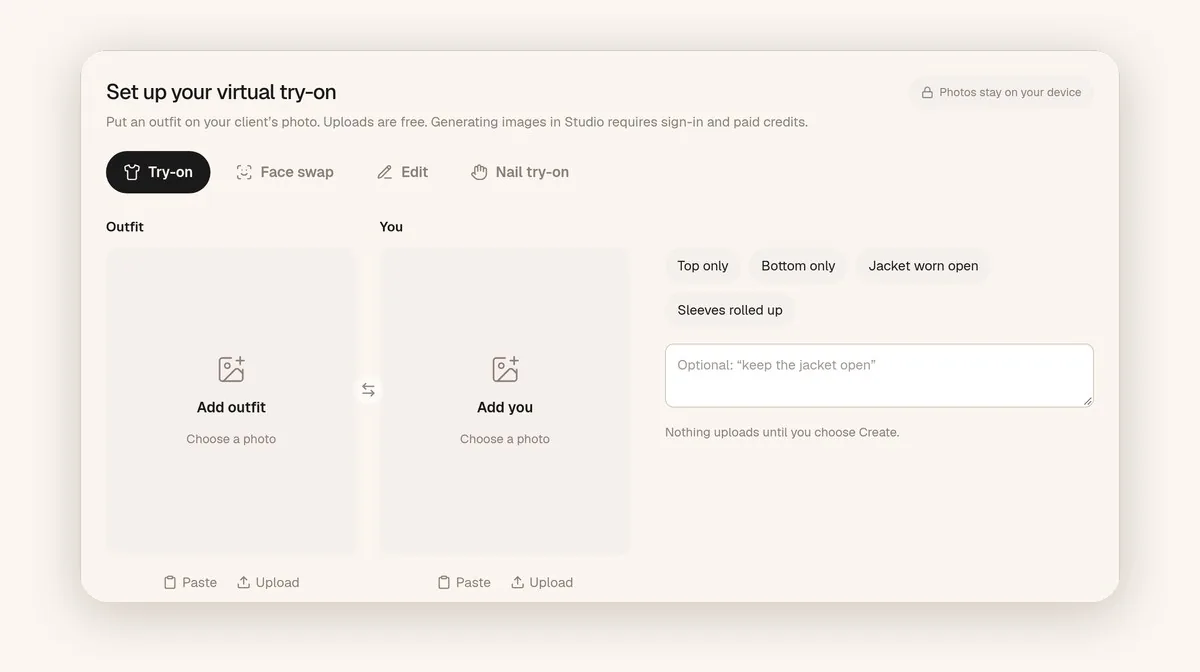Viewport: 1200px width, 672px height.
Task: Switch to the Face swap tab
Action: point(285,172)
